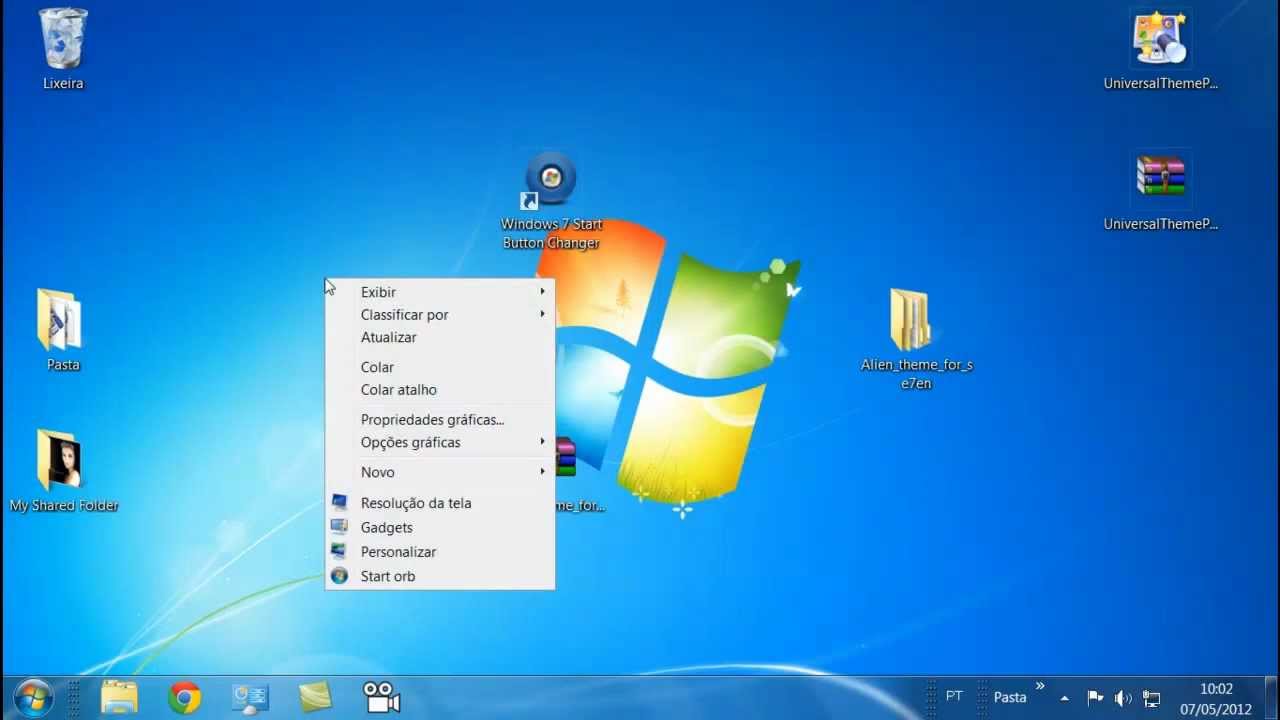
Task: Select the Alien_theme_for_se7en folder icon
Action: pos(909,320)
